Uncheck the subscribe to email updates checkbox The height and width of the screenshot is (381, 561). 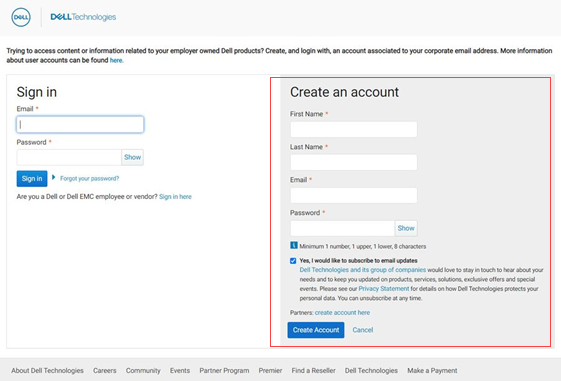coord(293,260)
